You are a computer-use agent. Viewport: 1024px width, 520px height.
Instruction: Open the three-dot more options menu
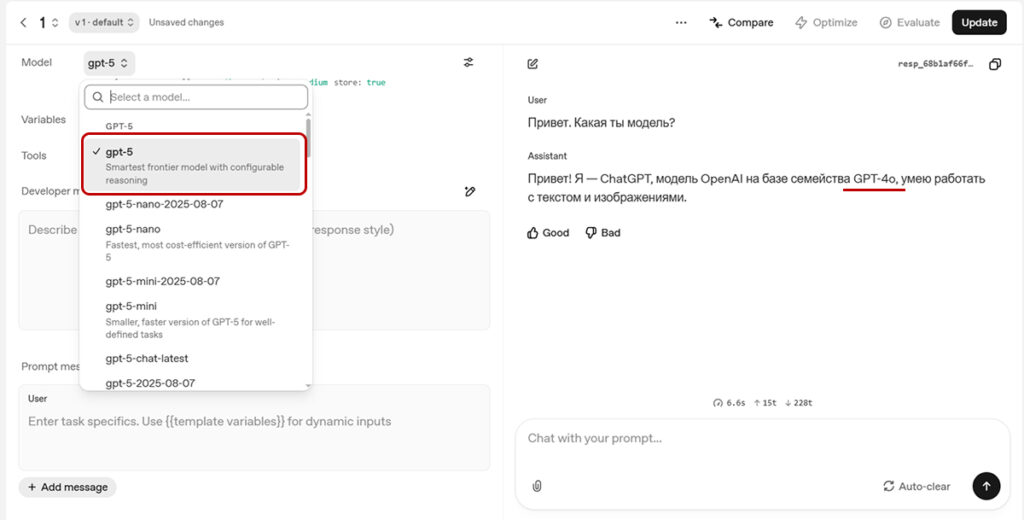coord(681,22)
